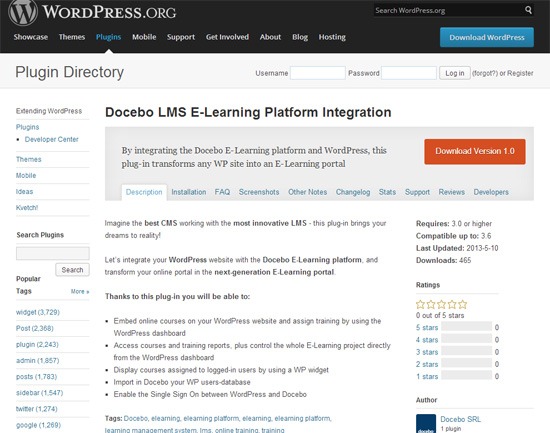Go to Mobile in top navigation
Screen dimensions: 550x433
click(x=144, y=37)
